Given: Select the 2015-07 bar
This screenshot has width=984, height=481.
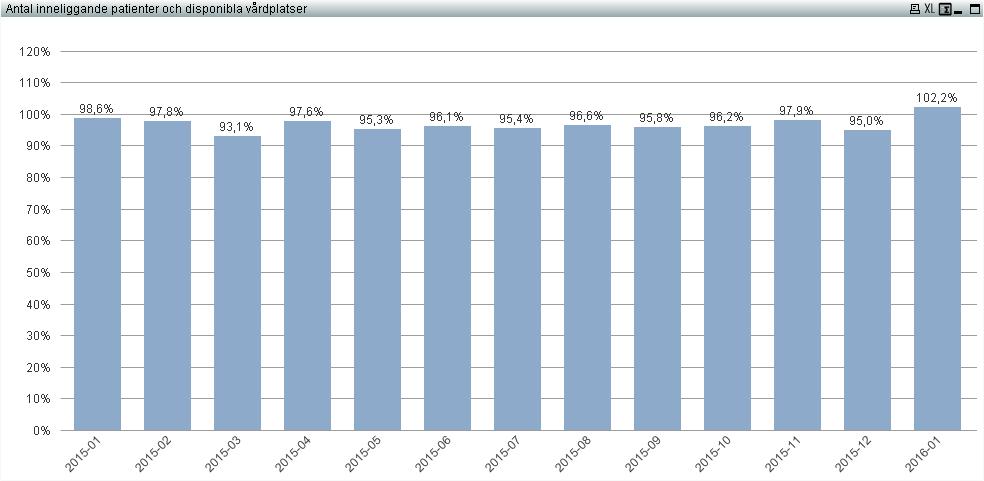Looking at the screenshot, I should point(517,279).
